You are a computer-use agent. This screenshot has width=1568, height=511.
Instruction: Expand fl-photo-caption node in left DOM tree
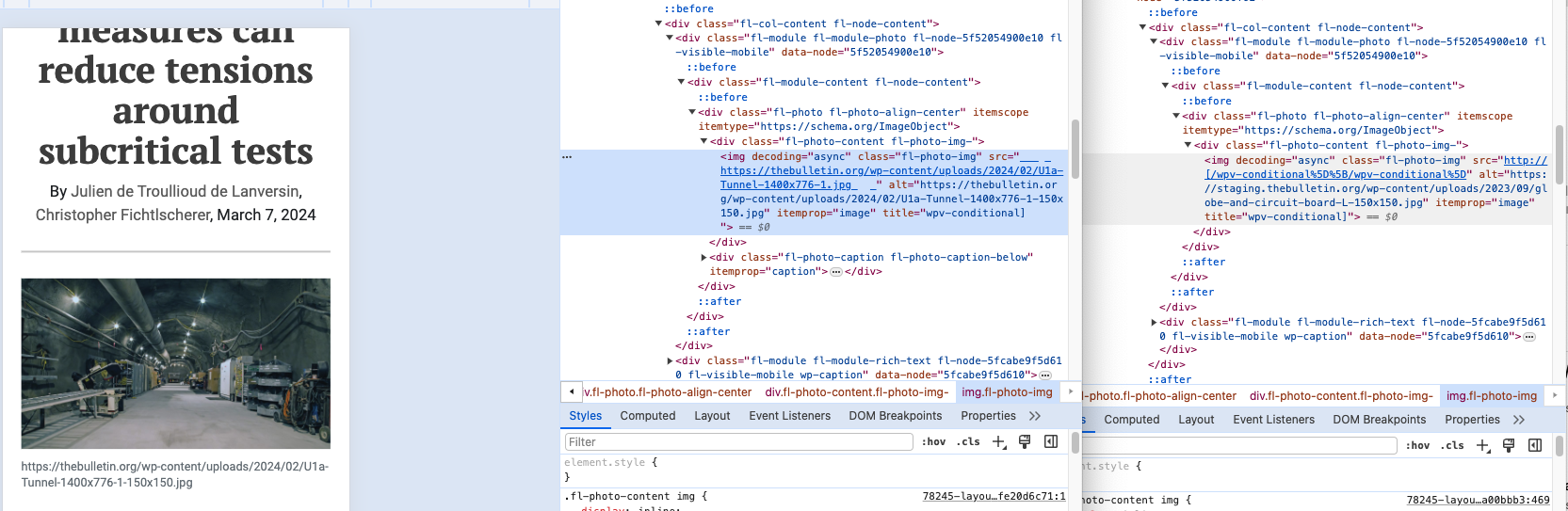(703, 257)
